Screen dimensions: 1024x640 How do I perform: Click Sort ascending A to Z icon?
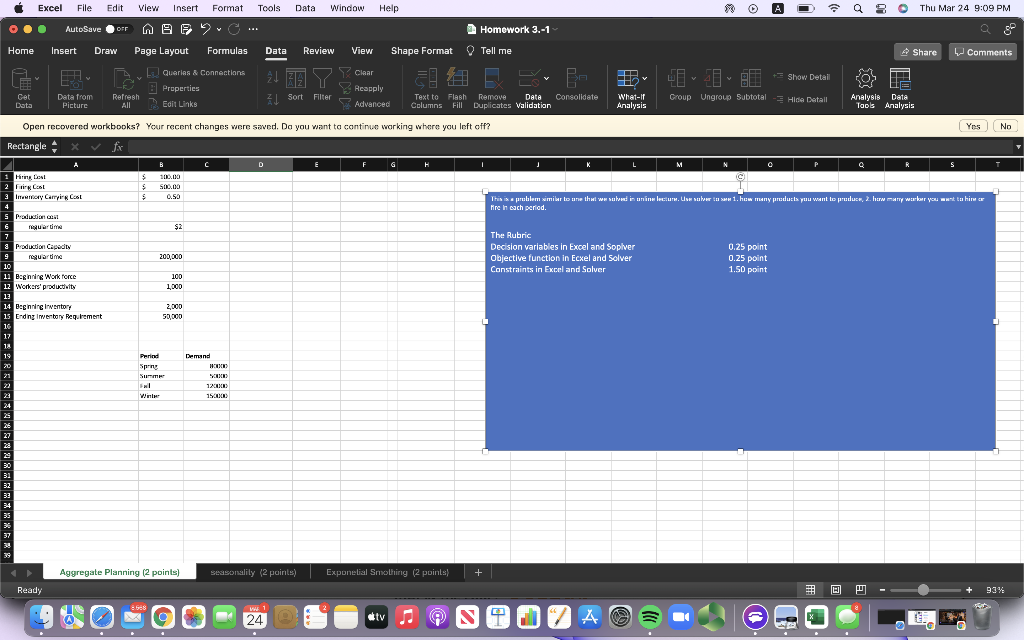coord(273,77)
